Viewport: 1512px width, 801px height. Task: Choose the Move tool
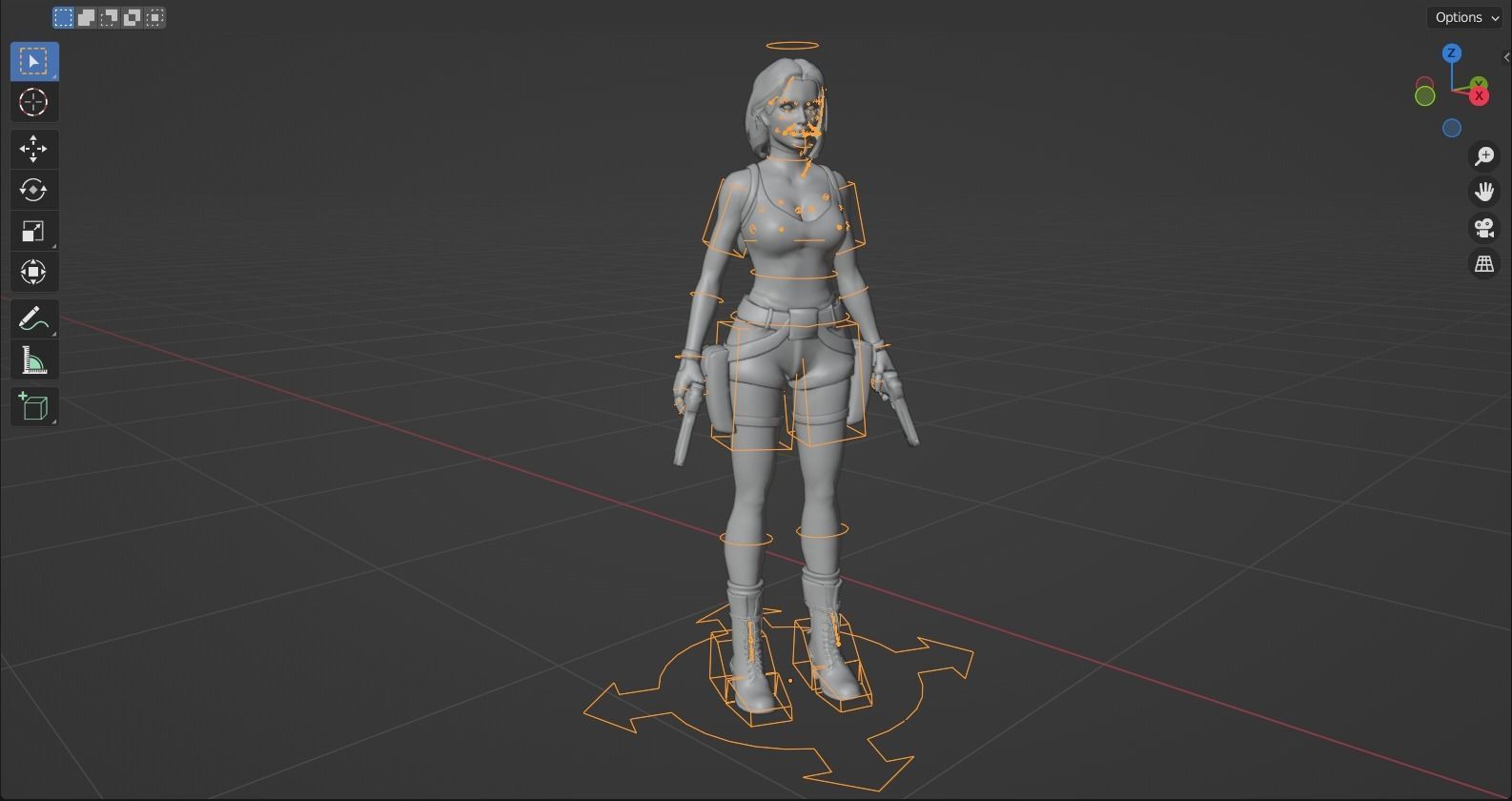[x=34, y=149]
